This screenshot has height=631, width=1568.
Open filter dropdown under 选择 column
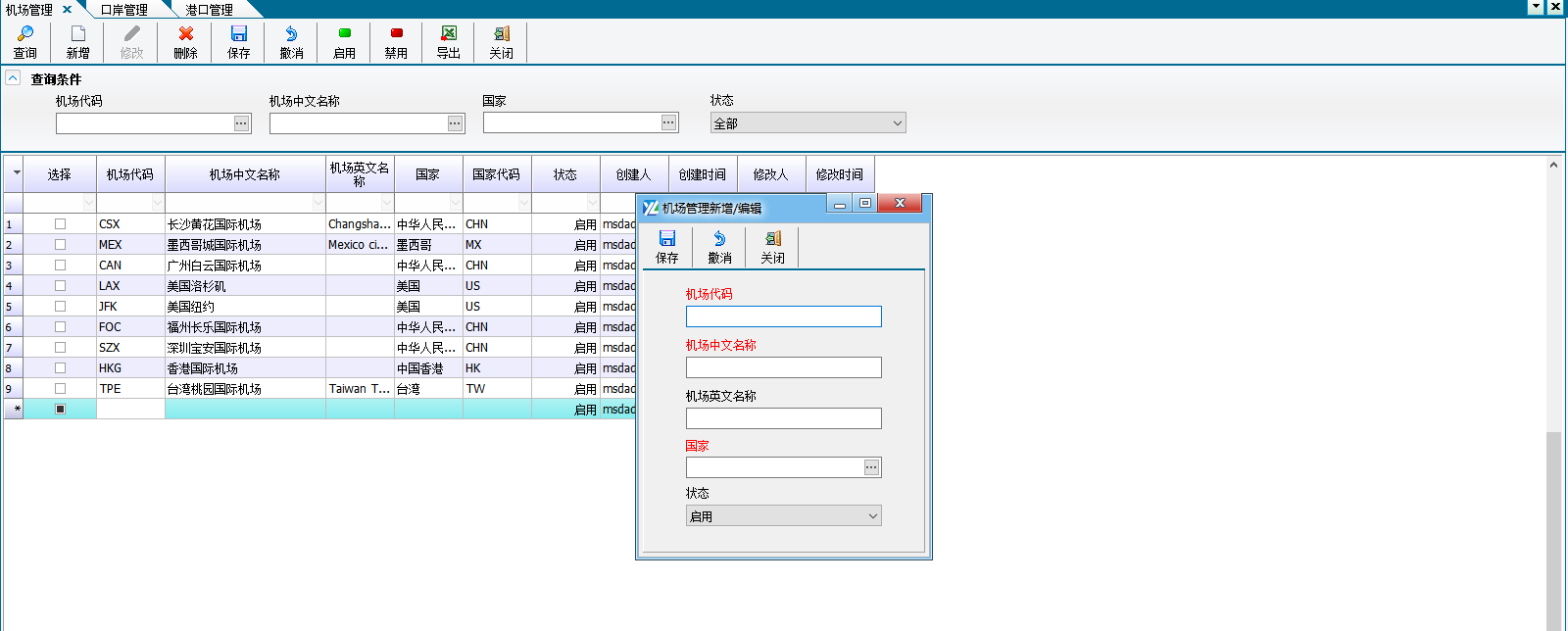pyautogui.click(x=89, y=203)
